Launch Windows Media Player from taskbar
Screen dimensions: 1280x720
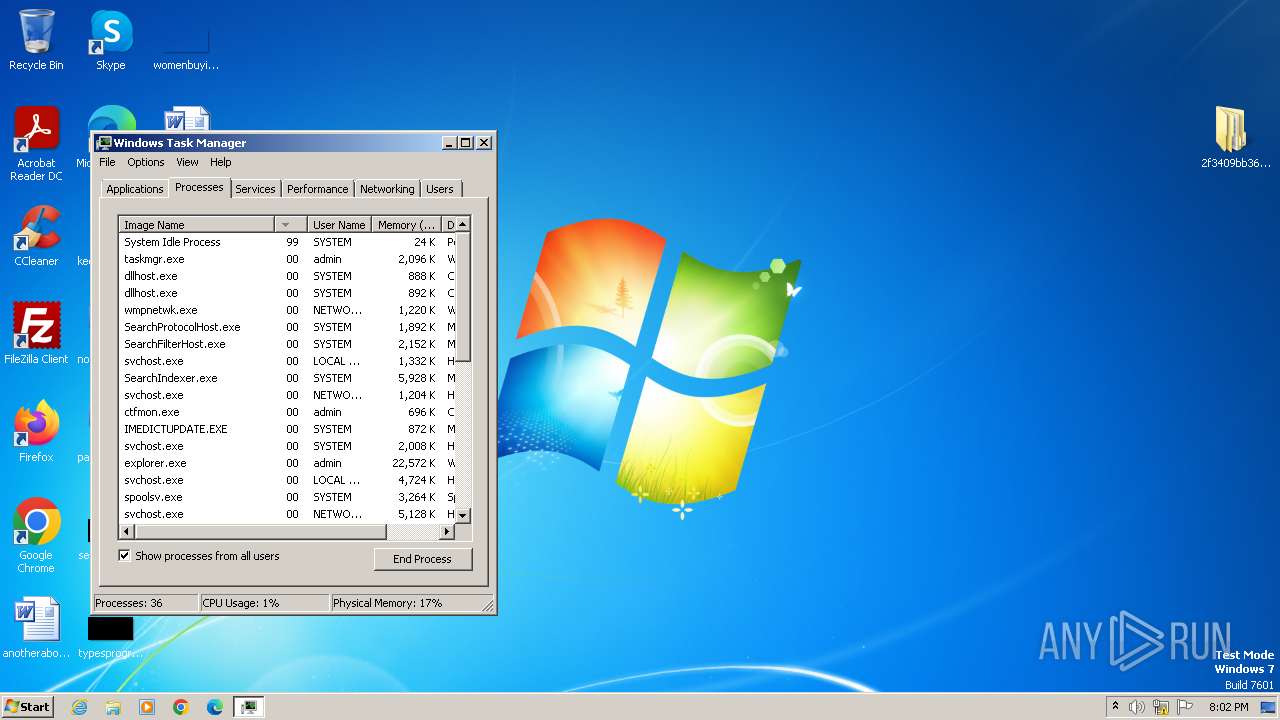(147, 707)
